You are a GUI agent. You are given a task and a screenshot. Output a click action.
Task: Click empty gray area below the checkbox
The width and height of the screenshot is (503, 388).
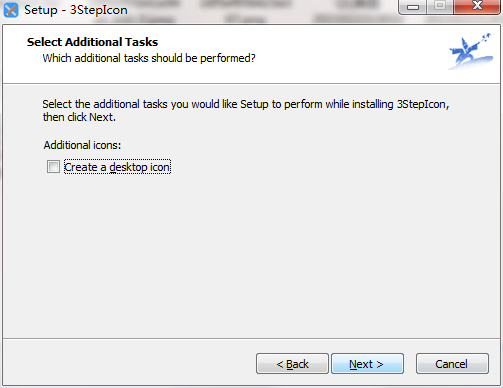pos(250,253)
